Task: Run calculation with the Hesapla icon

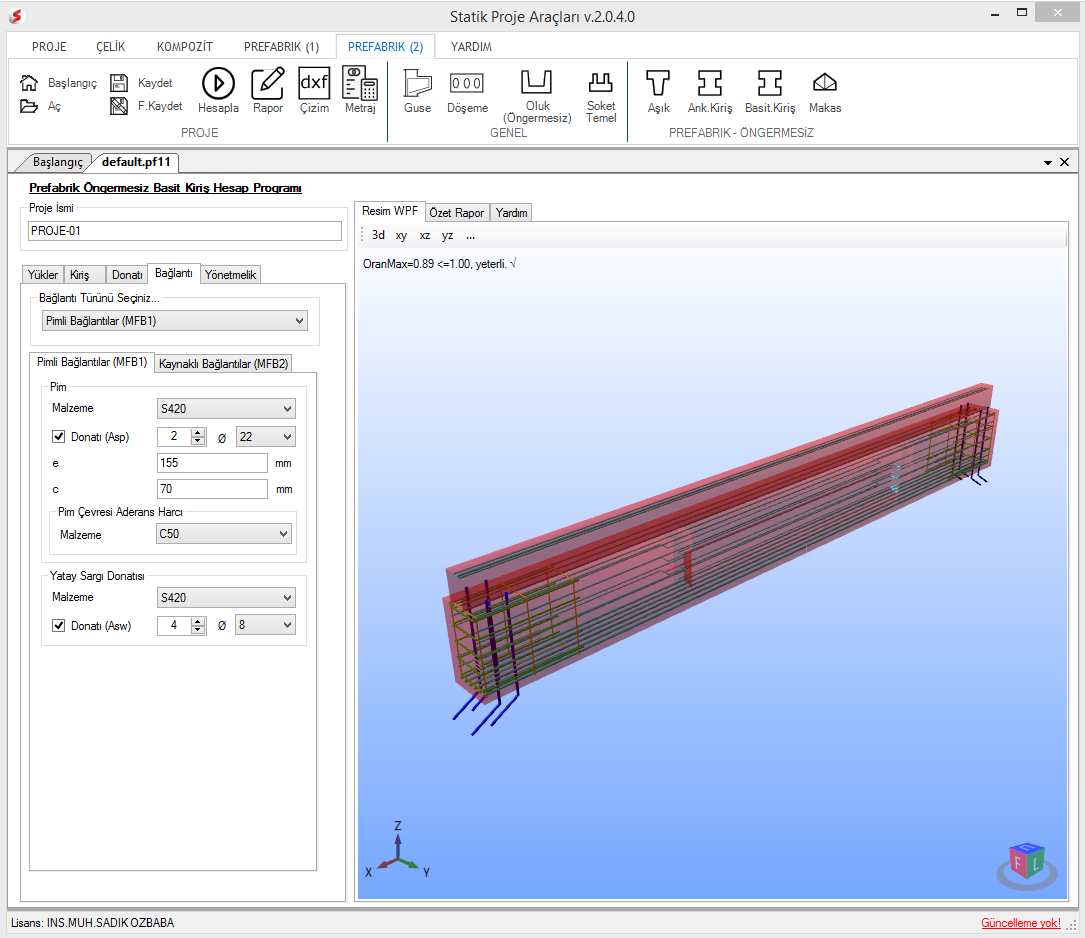Action: tap(218, 83)
